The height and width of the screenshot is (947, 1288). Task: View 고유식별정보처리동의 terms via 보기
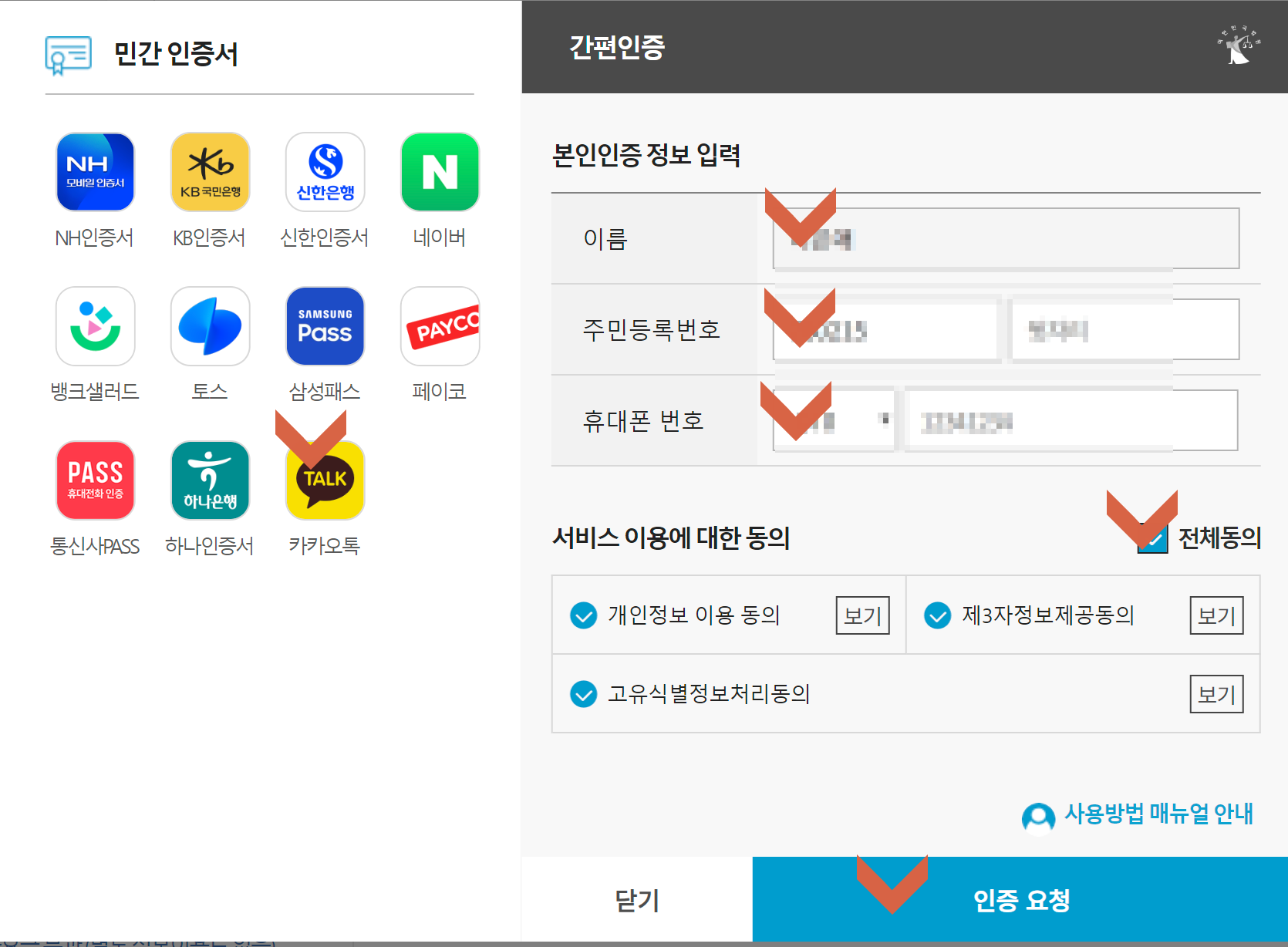tap(1216, 694)
